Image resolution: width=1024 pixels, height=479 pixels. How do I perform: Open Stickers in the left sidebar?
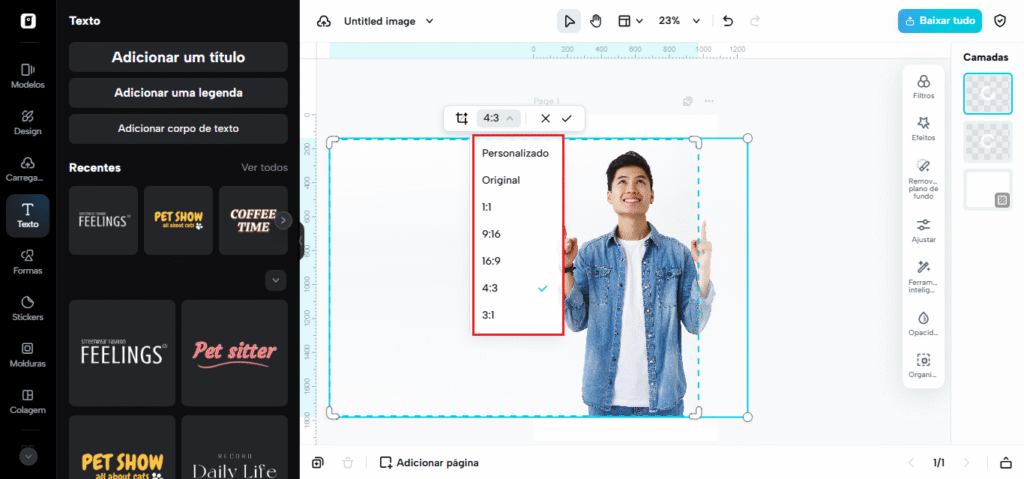click(28, 309)
